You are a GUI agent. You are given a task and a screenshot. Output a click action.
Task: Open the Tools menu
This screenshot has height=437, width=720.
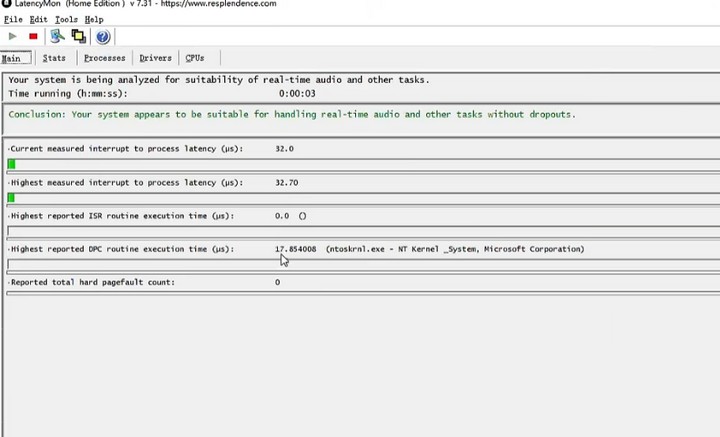point(66,19)
